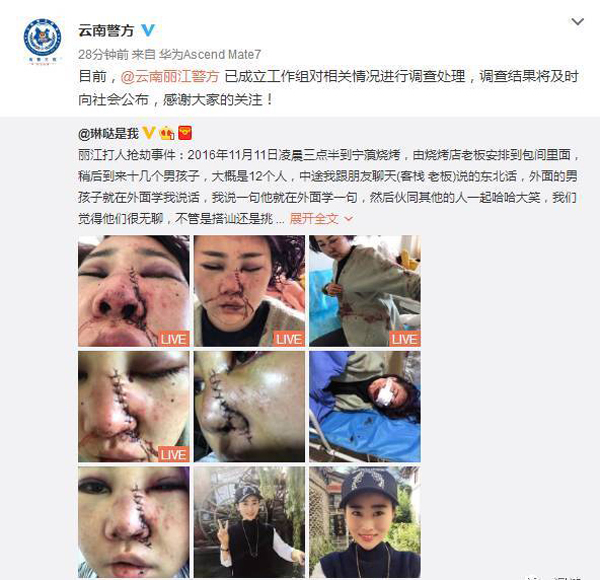Open the 28分钟前 post timestamp
The width and height of the screenshot is (600, 580).
[103, 55]
